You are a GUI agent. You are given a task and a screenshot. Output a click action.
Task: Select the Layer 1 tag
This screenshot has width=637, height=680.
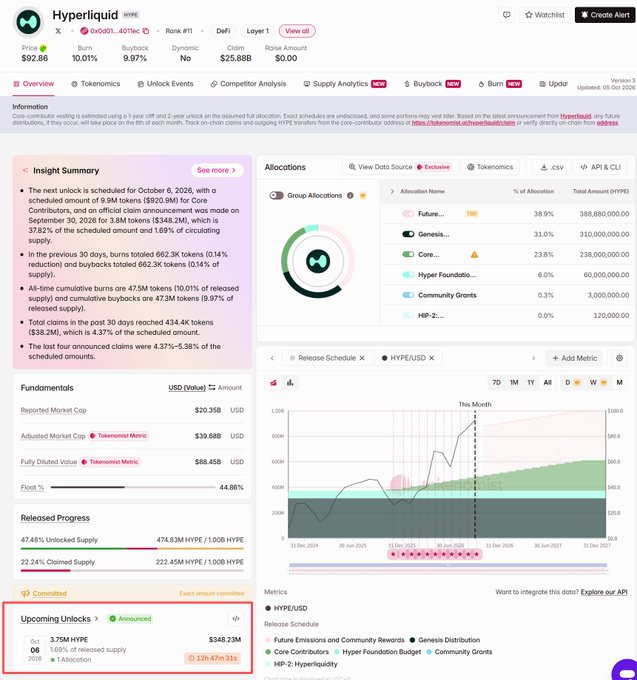[x=258, y=31]
